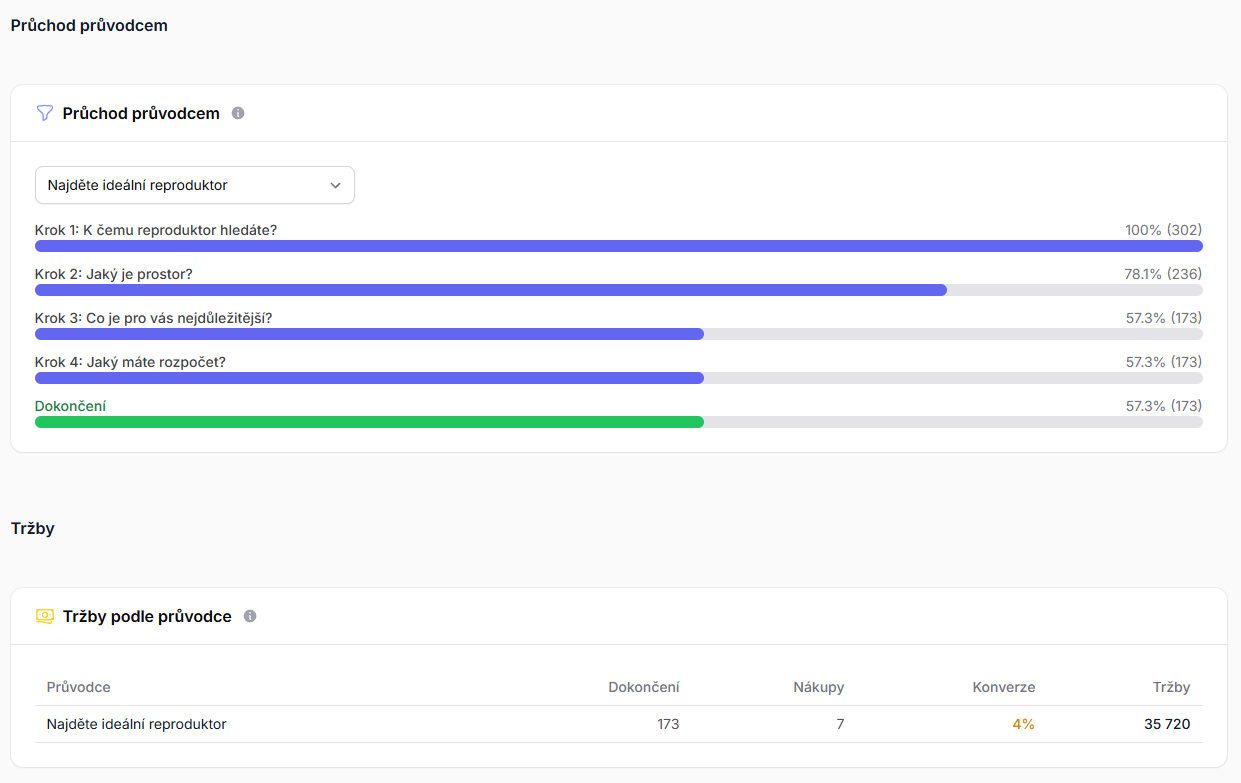Click the 173 completions table cell

[x=668, y=724]
